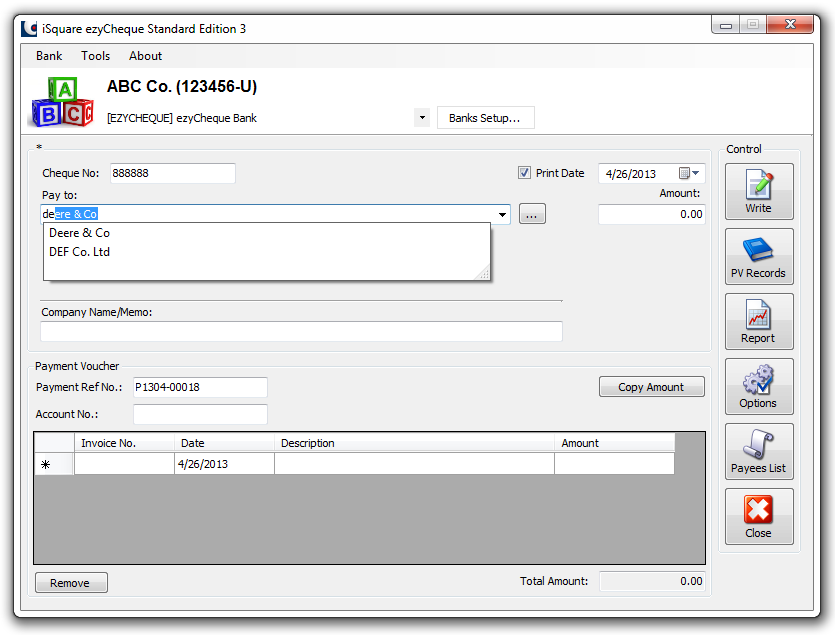835x635 pixels.
Task: Click the Write cheque icon
Action: (x=759, y=192)
